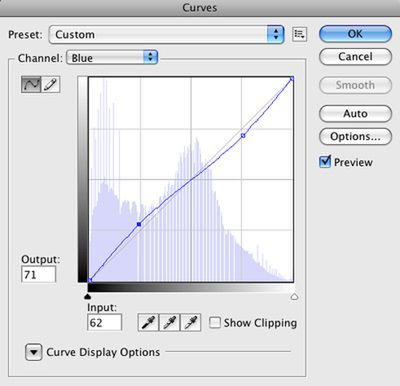Expand Curve Display Options
400x386 pixels.
tap(34, 352)
